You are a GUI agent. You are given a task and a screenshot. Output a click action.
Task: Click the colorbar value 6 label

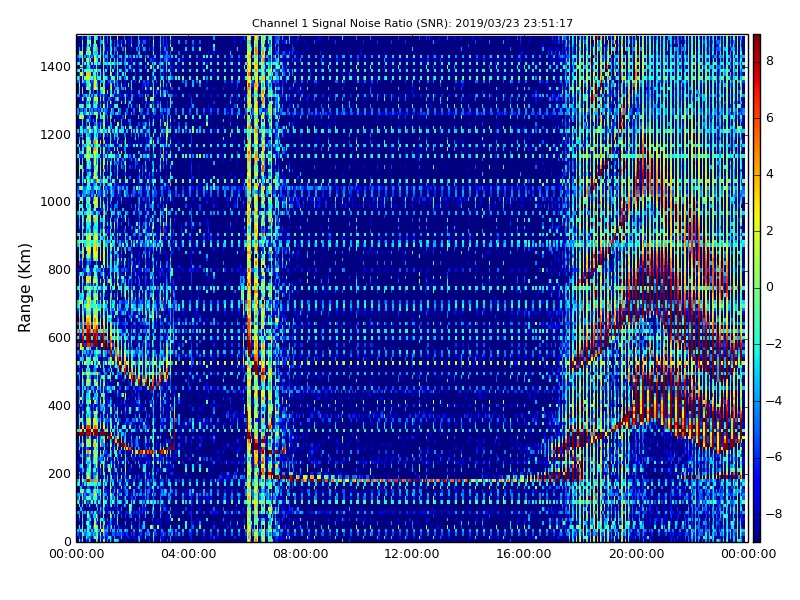coord(770,118)
